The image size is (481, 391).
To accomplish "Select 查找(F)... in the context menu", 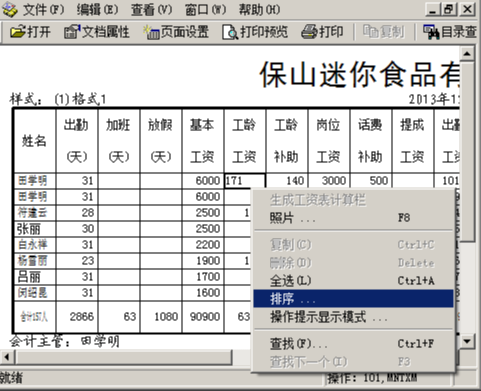I will [x=353, y=344].
